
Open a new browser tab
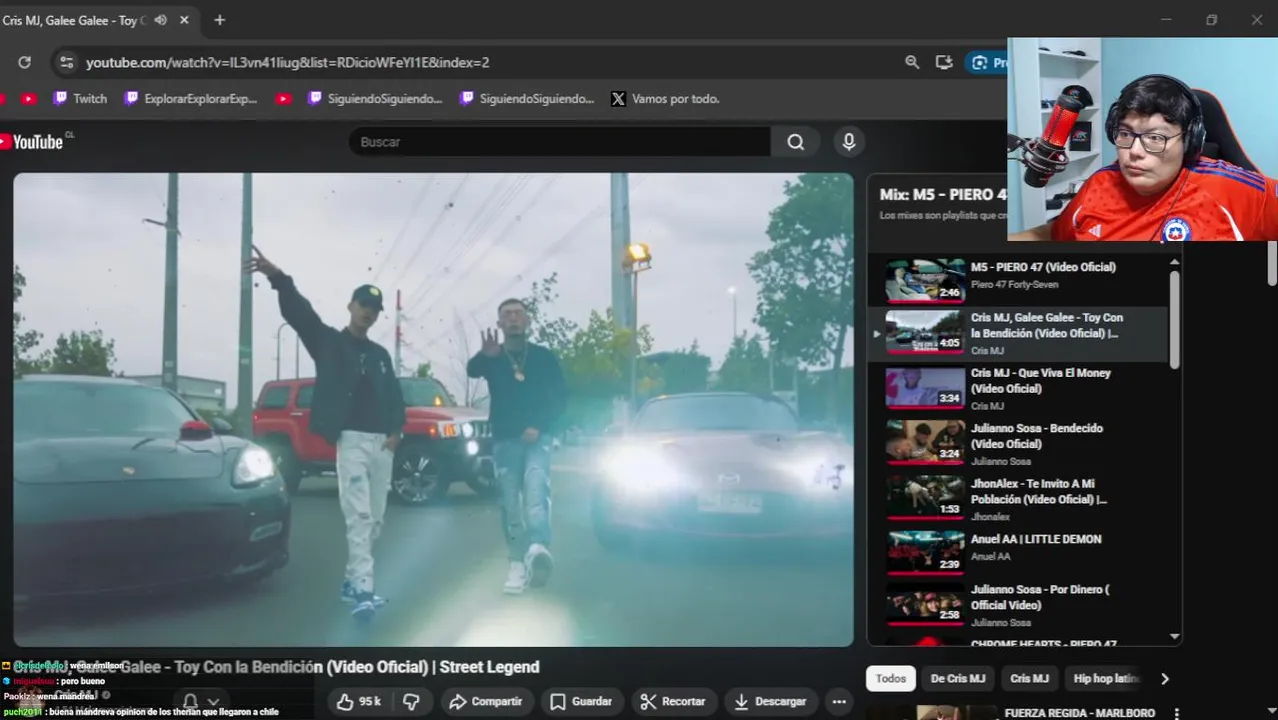click(219, 20)
